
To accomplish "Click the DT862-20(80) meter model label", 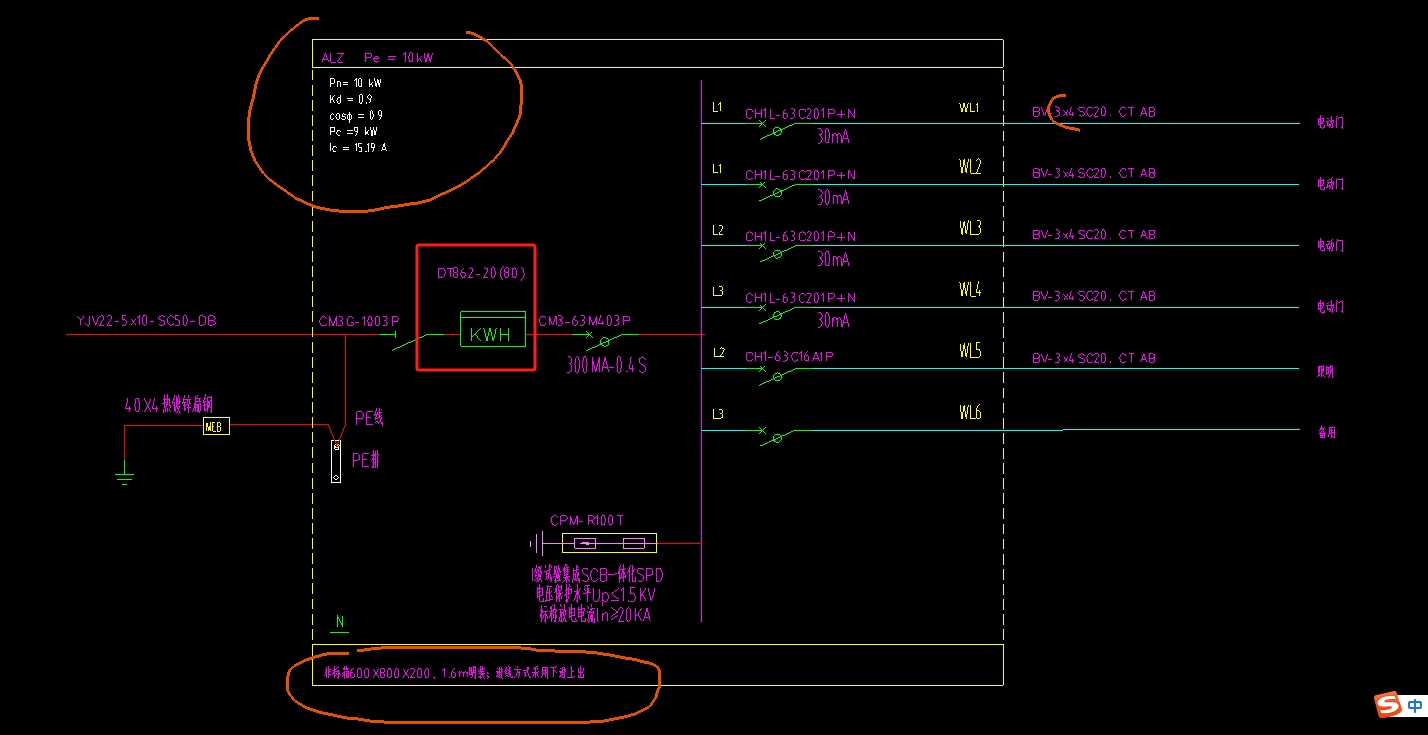I will pos(481,273).
